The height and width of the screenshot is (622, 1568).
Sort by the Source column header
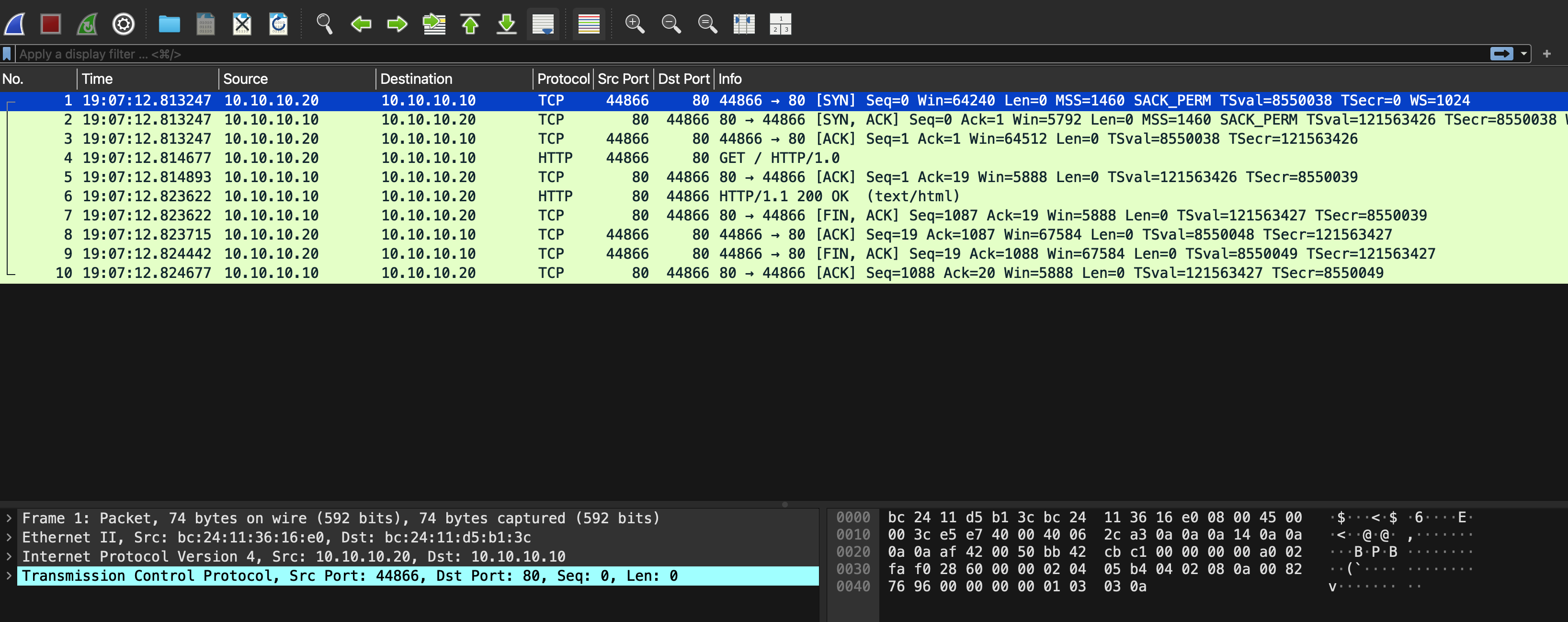click(x=297, y=79)
